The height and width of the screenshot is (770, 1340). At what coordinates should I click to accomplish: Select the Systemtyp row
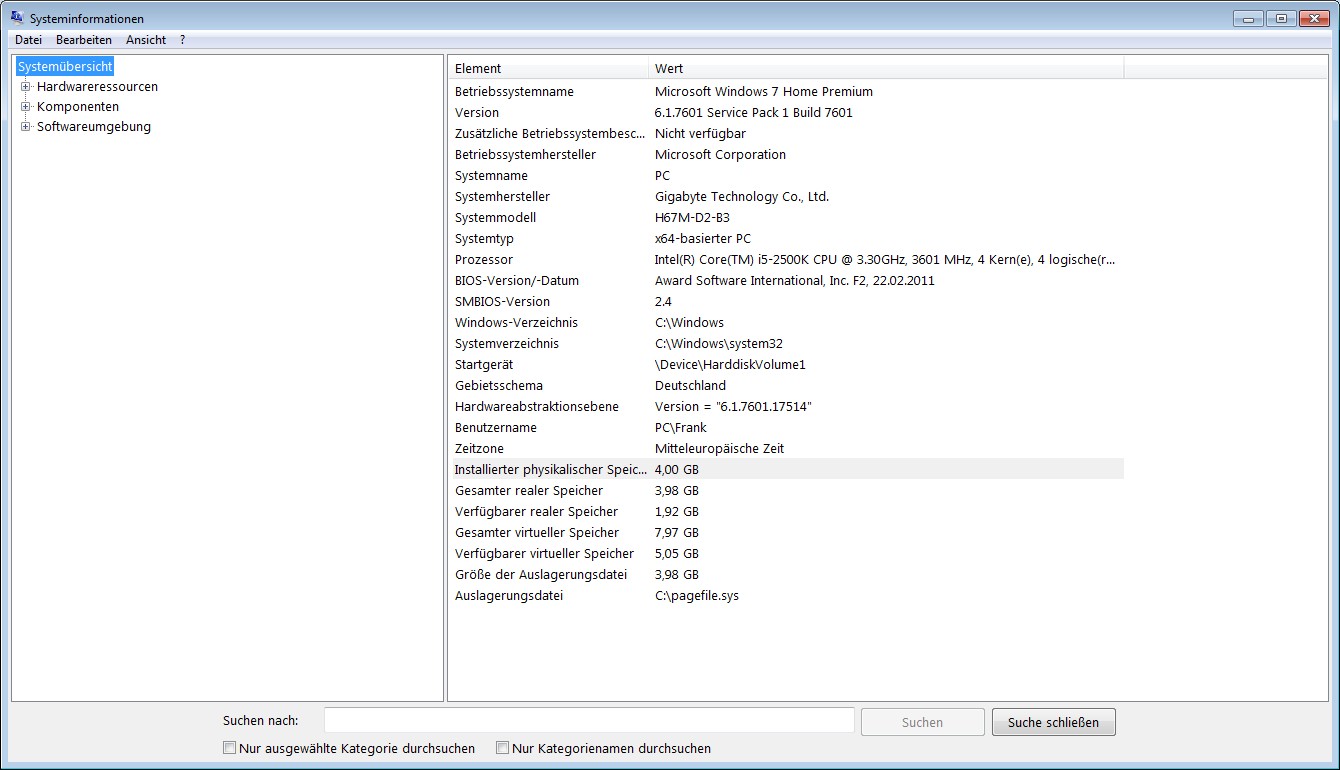click(x=786, y=238)
